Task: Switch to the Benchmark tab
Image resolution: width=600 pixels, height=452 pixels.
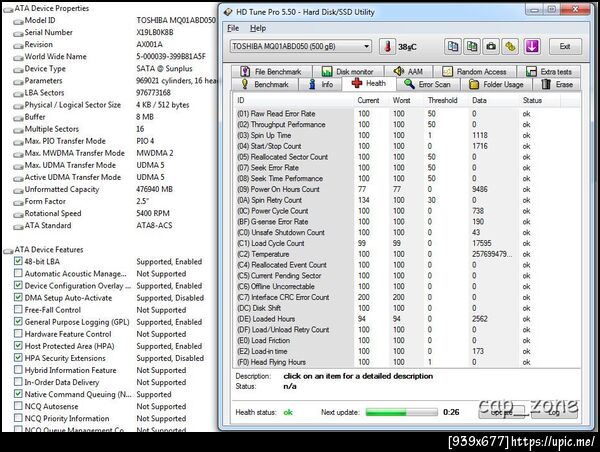Action: (x=265, y=84)
